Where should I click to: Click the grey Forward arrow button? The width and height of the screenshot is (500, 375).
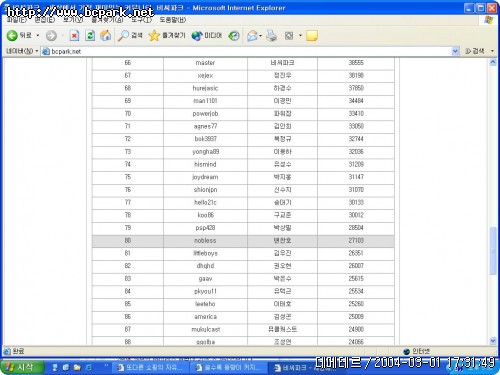click(x=51, y=36)
